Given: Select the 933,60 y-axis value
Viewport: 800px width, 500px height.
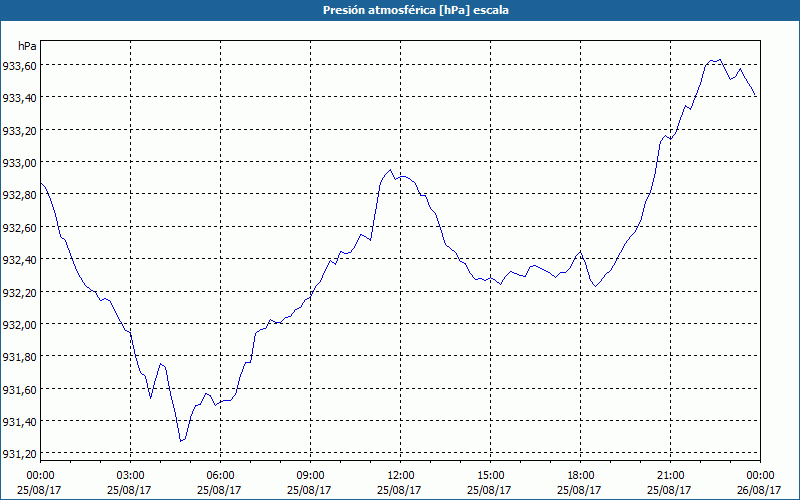Looking at the screenshot, I should pyautogui.click(x=19, y=65).
